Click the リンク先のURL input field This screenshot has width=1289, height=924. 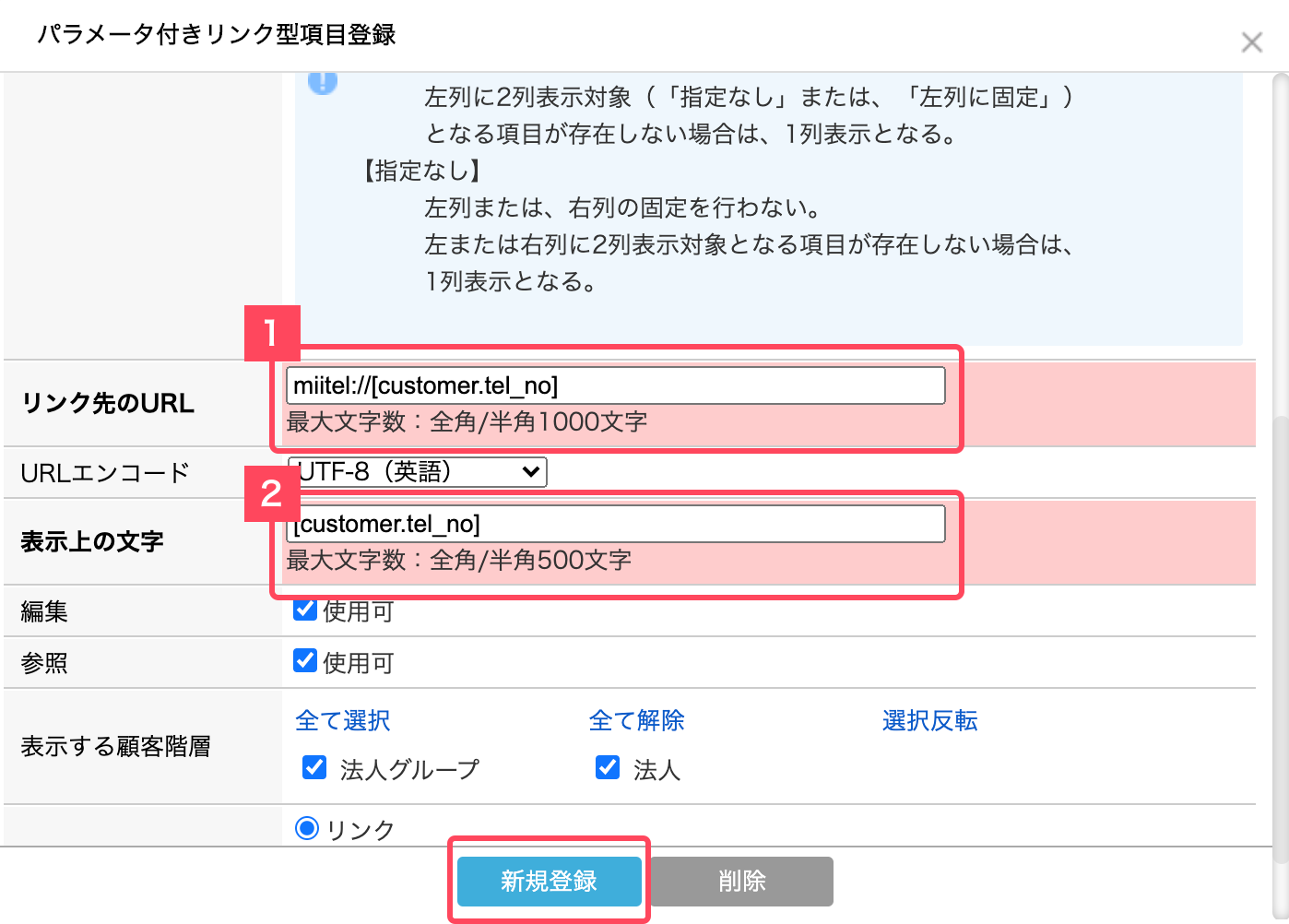coord(615,385)
